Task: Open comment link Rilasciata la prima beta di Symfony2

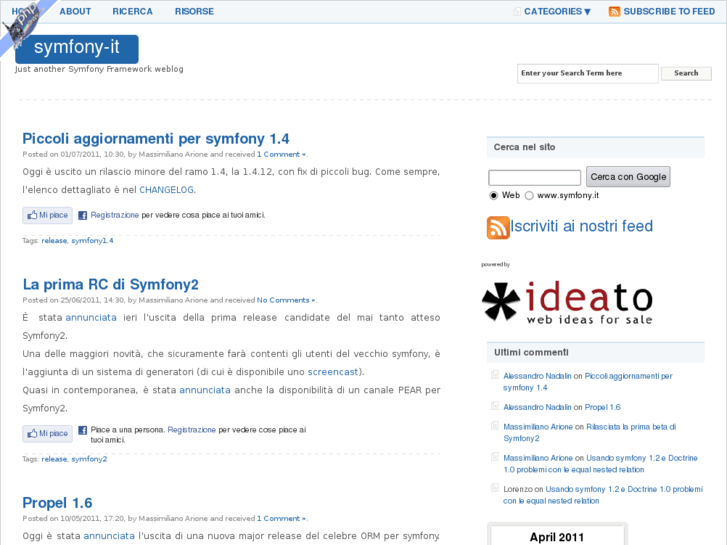Action: (590, 433)
